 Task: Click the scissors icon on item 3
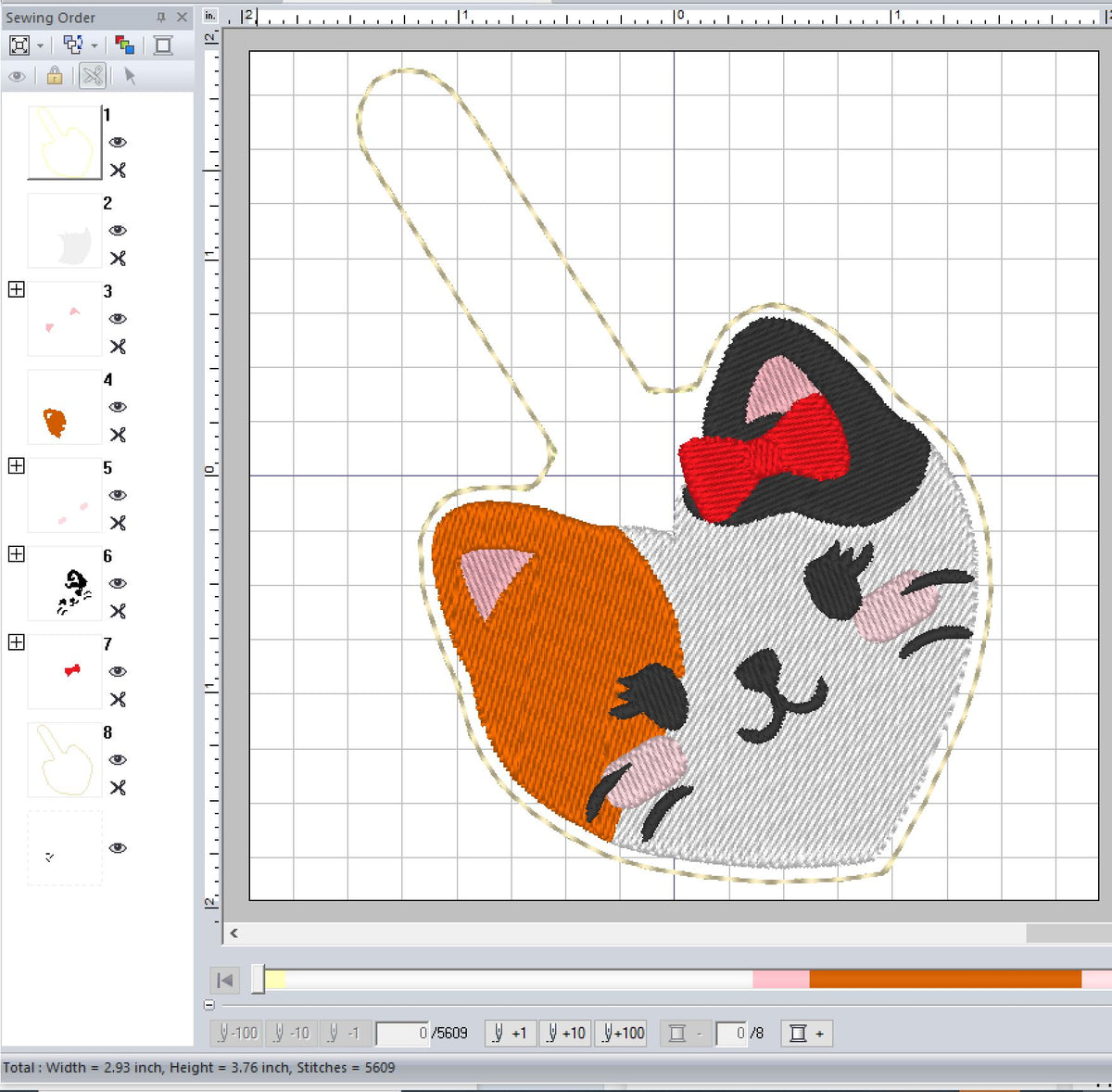pyautogui.click(x=118, y=346)
